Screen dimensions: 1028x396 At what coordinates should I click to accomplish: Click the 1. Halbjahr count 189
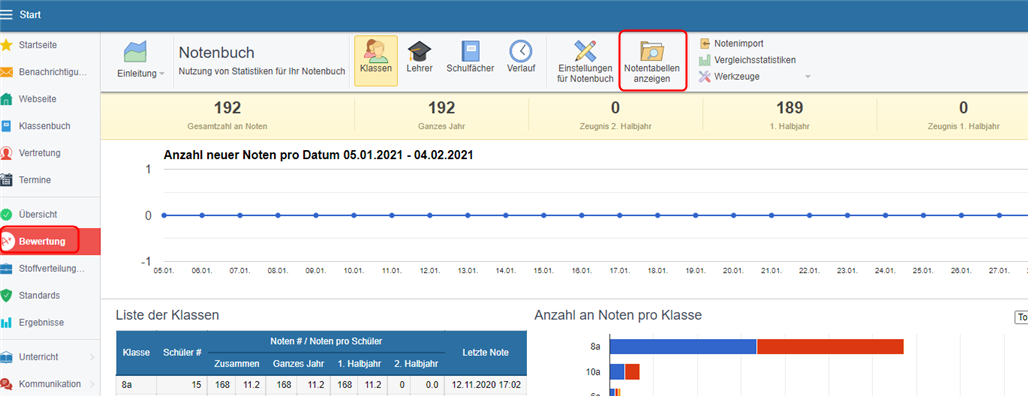click(789, 109)
